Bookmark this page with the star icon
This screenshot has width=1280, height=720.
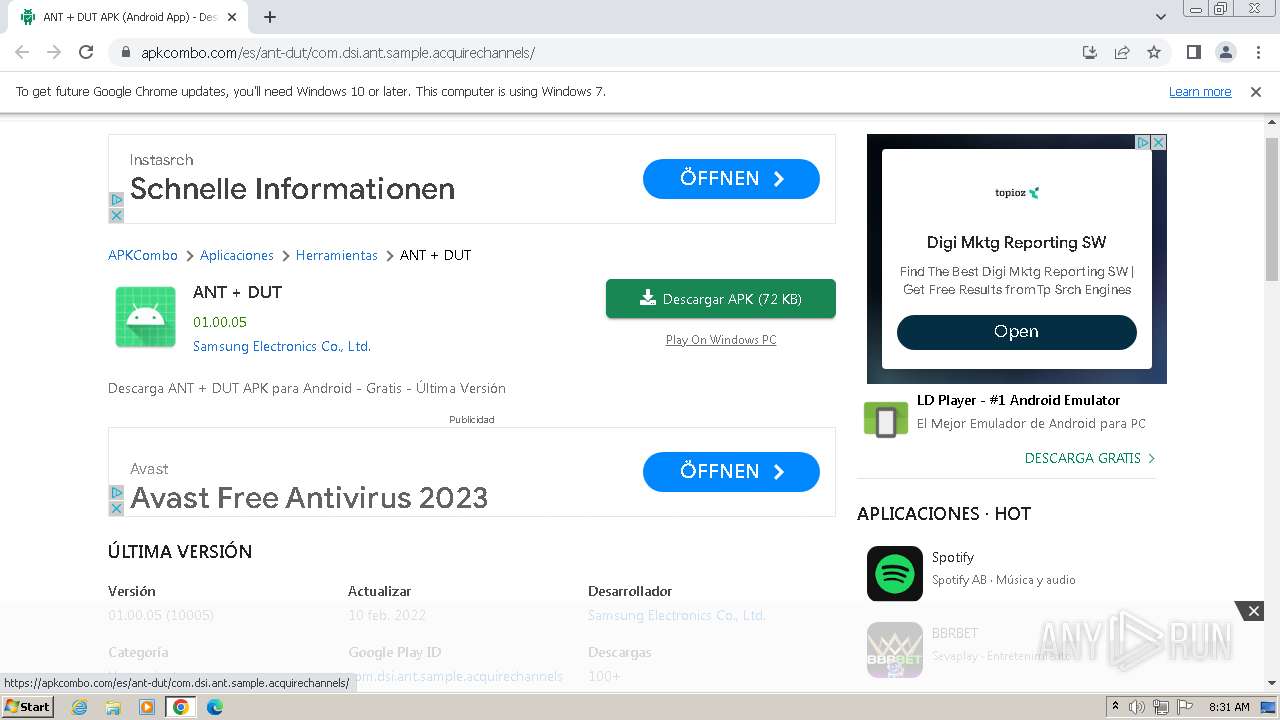coord(1154,52)
